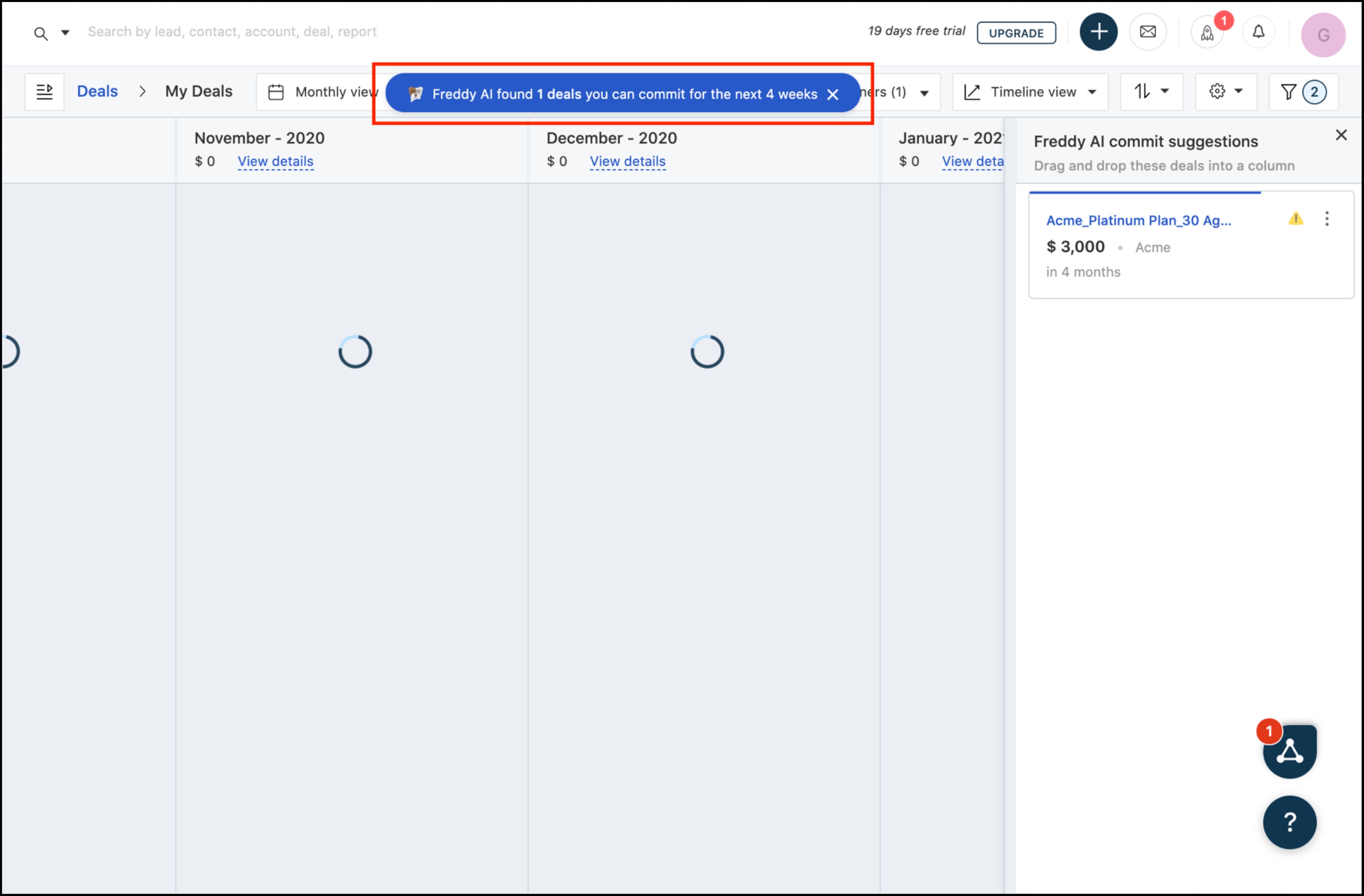Click the warning triangle on the Acme deal
The width and height of the screenshot is (1364, 896).
click(1296, 219)
